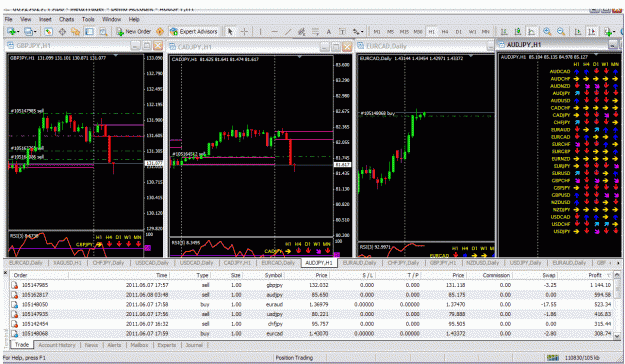Screen dimensions: 625x364
Task: Zoom out of the chart
Action: point(561,31)
